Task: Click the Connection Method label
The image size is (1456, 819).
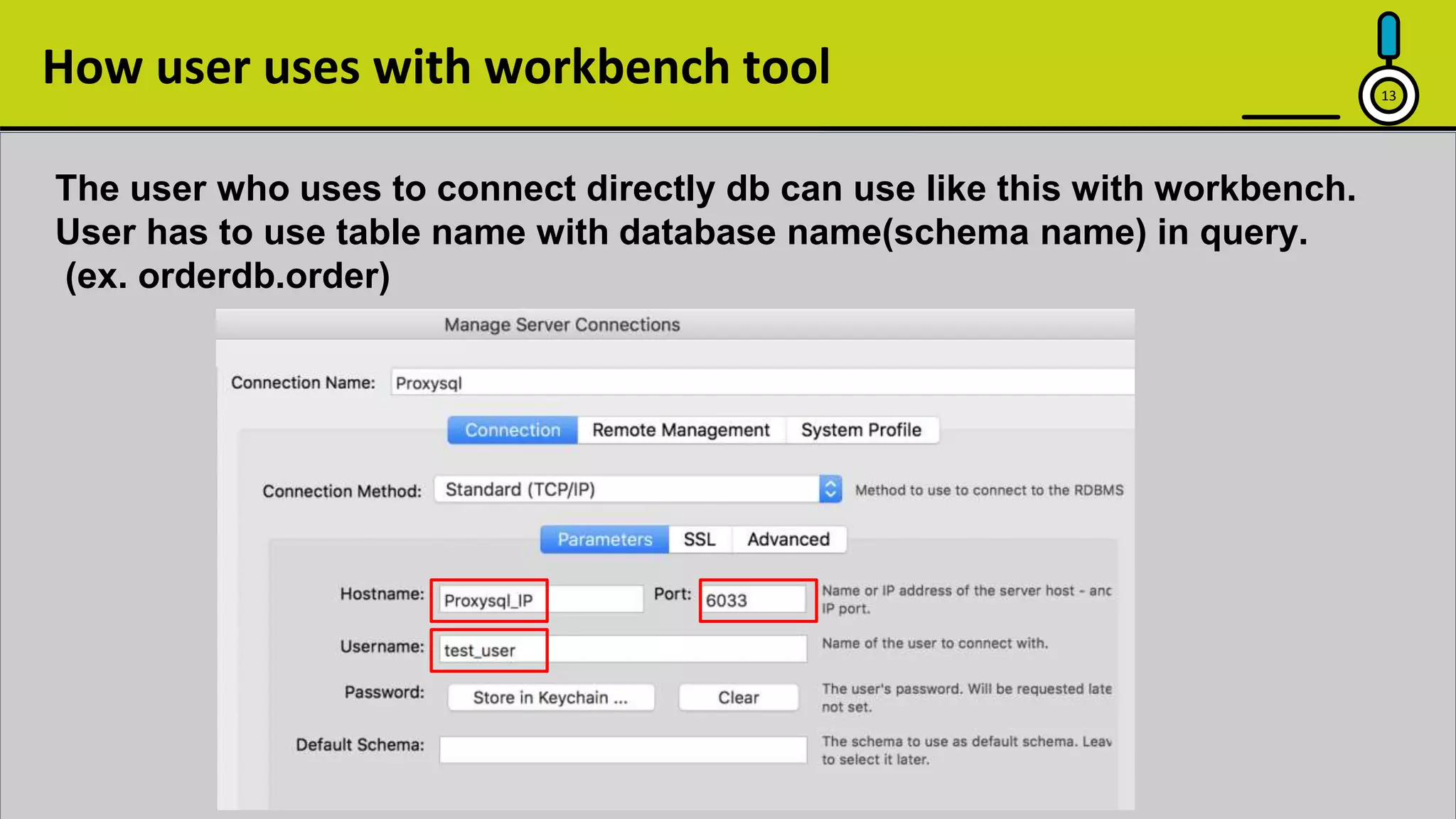Action: 342,491
